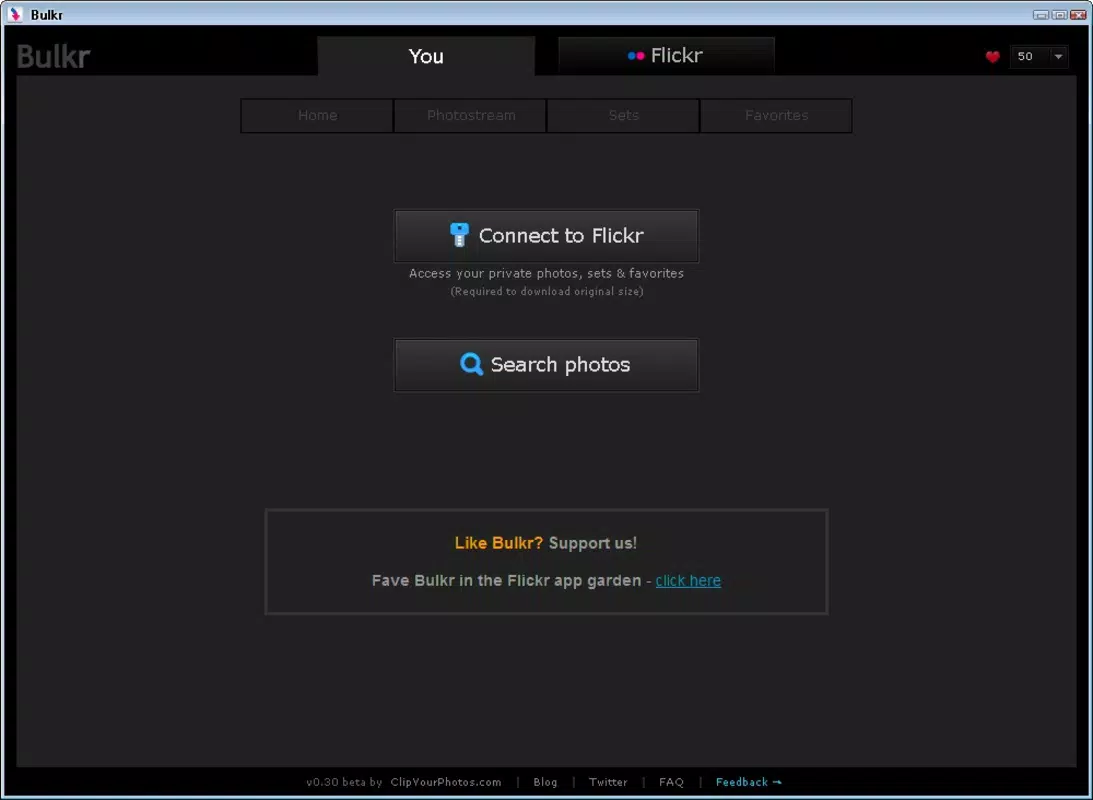Screen dimensions: 1093x800
Task: Click the Bulkr app icon in title bar
Action: click(15, 14)
